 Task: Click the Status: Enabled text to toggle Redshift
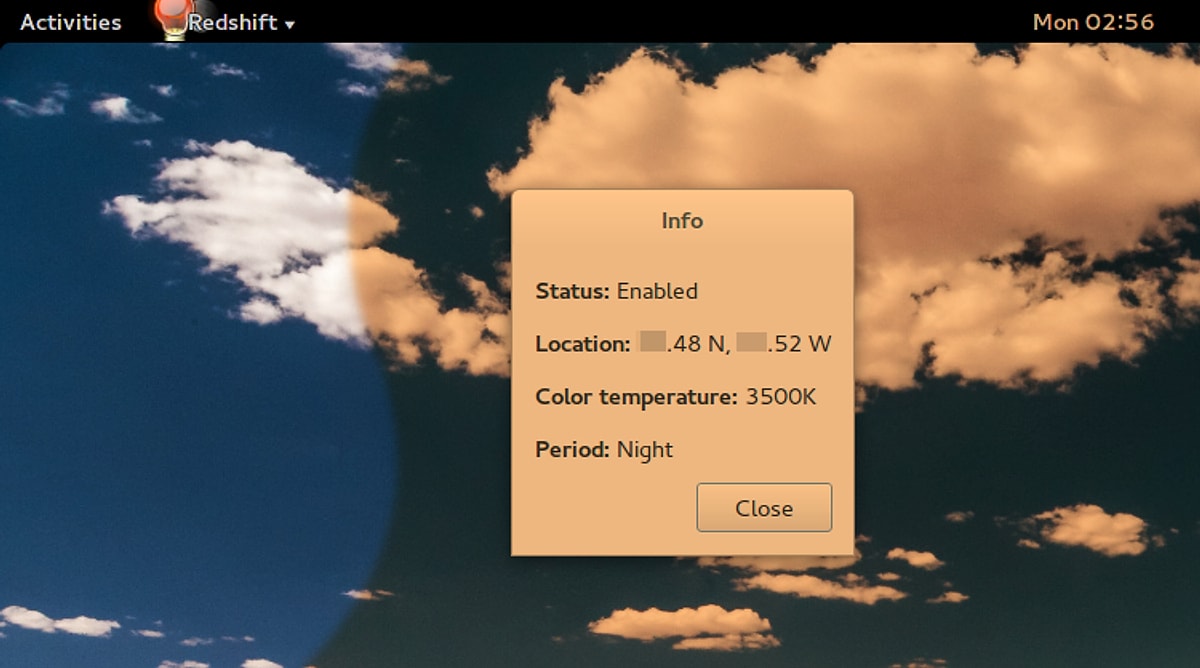[x=616, y=291]
